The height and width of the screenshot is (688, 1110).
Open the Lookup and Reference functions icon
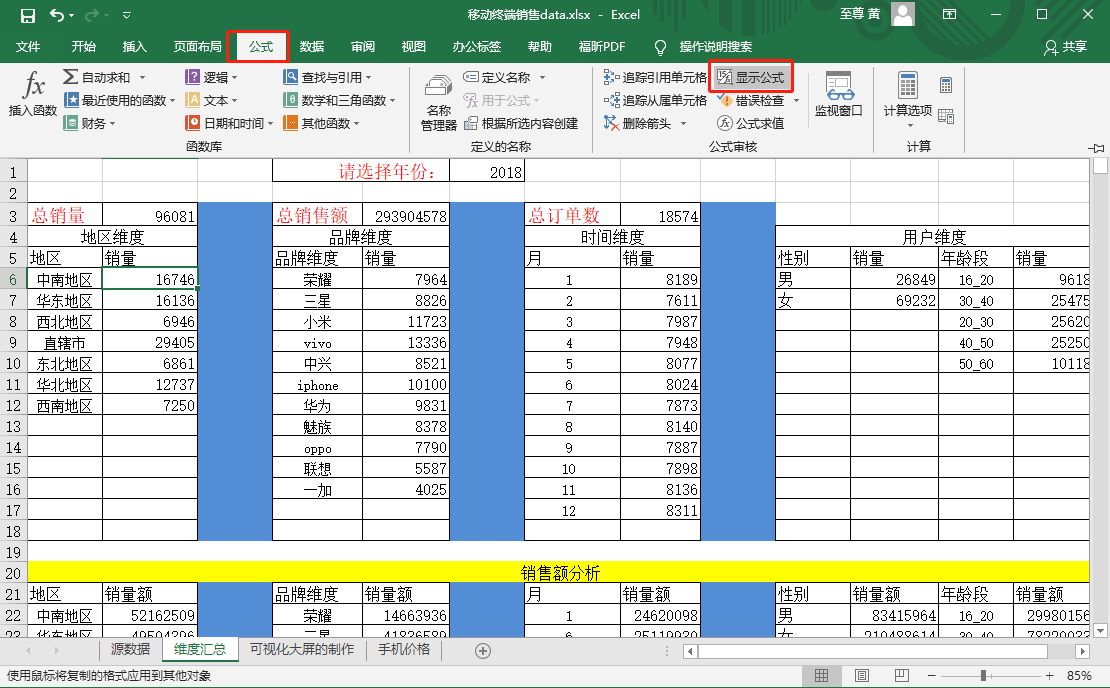[x=290, y=76]
